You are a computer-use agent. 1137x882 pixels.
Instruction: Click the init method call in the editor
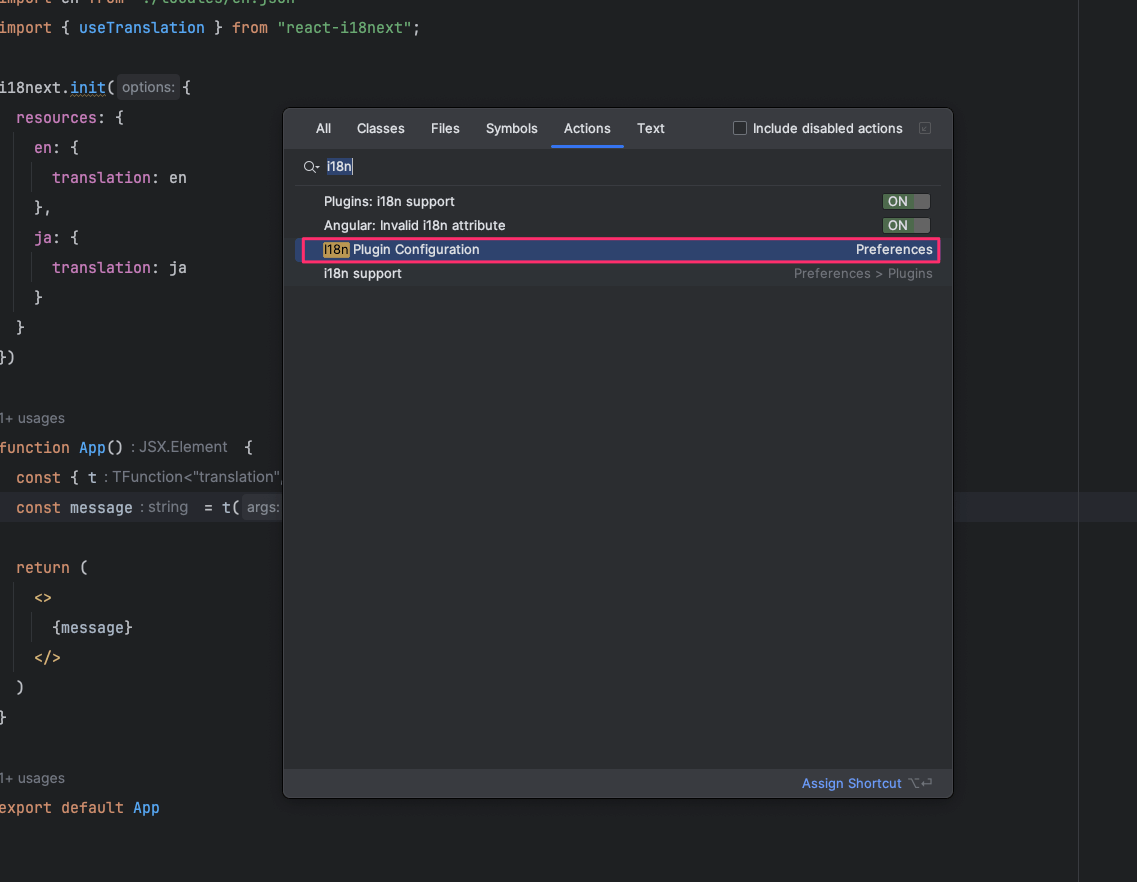(x=88, y=88)
